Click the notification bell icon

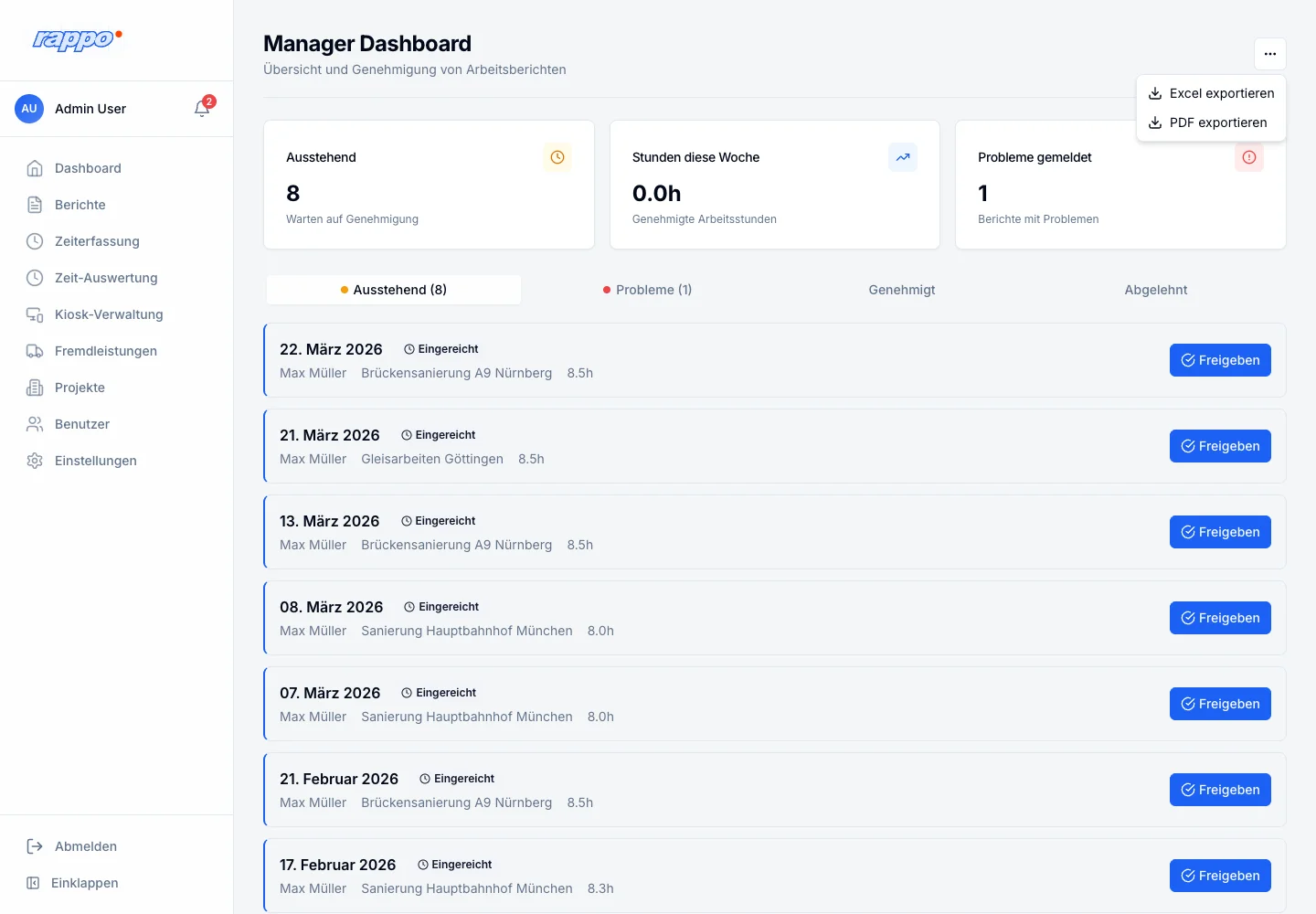tap(202, 109)
